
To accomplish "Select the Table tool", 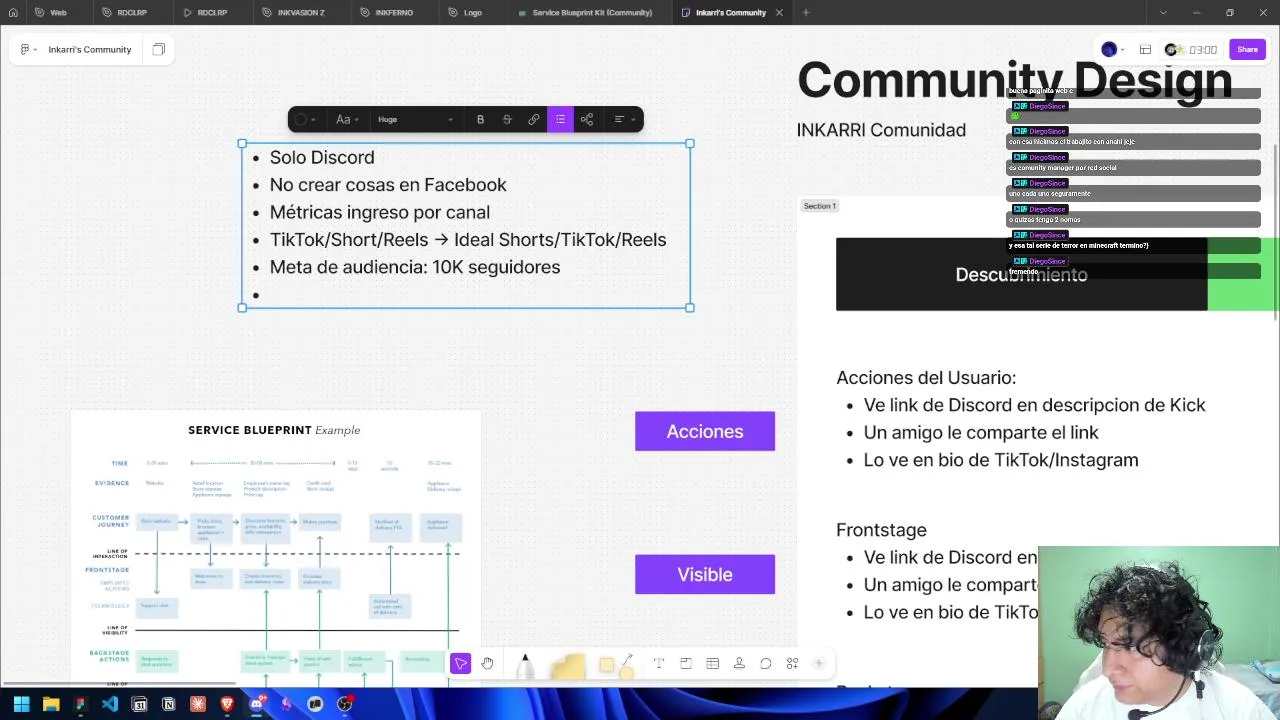I will pos(712,663).
